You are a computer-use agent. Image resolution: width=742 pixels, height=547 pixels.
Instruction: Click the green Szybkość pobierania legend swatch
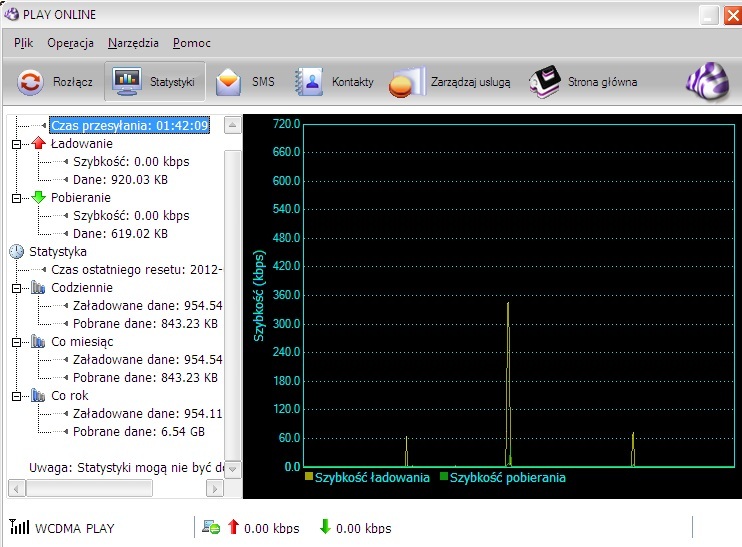tap(444, 476)
